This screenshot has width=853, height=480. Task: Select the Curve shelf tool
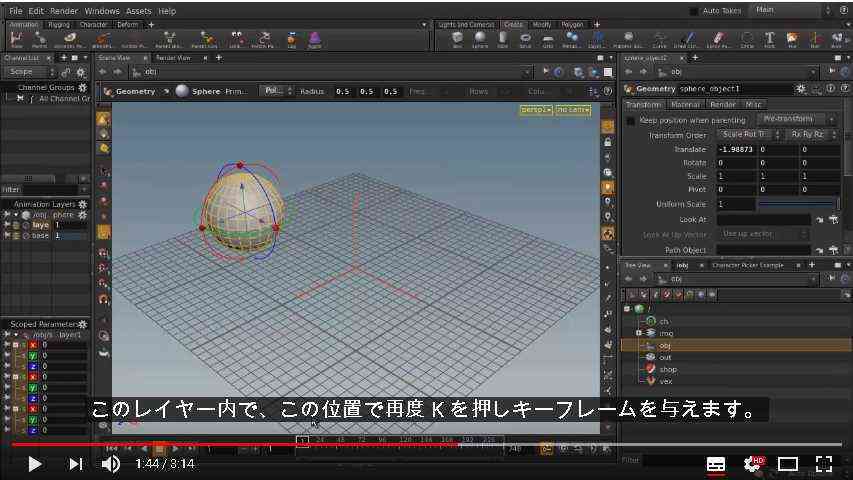click(x=660, y=39)
